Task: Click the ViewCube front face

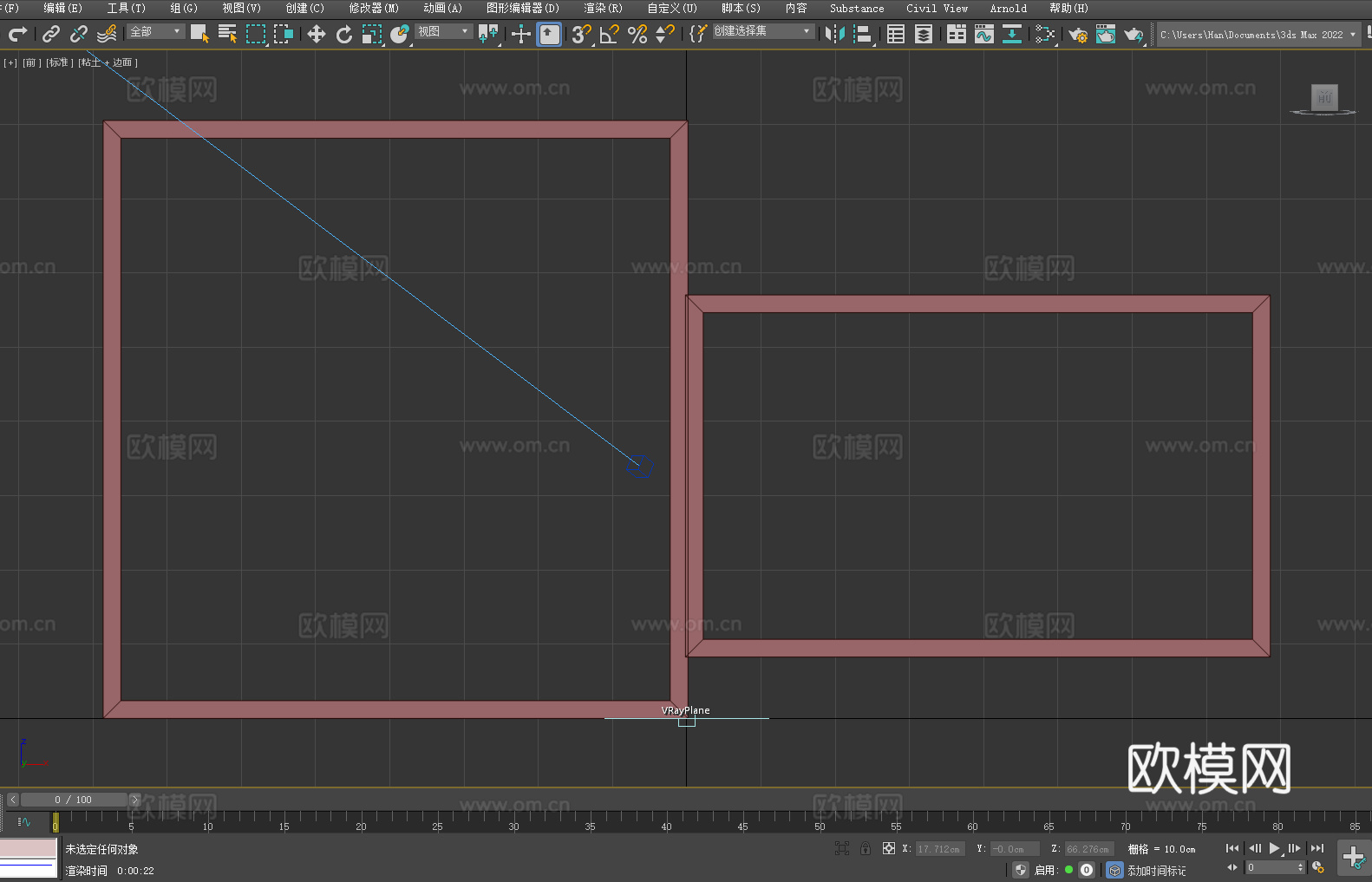Action: (1324, 97)
